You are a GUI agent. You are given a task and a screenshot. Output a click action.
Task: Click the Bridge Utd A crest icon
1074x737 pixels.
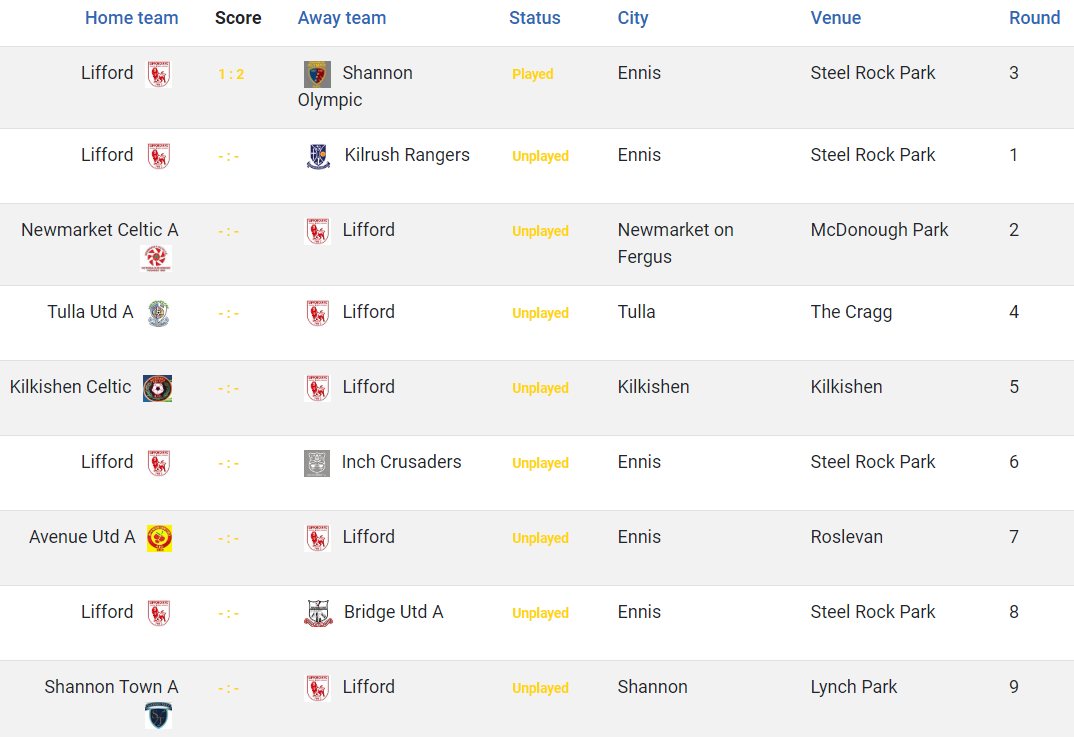click(319, 614)
